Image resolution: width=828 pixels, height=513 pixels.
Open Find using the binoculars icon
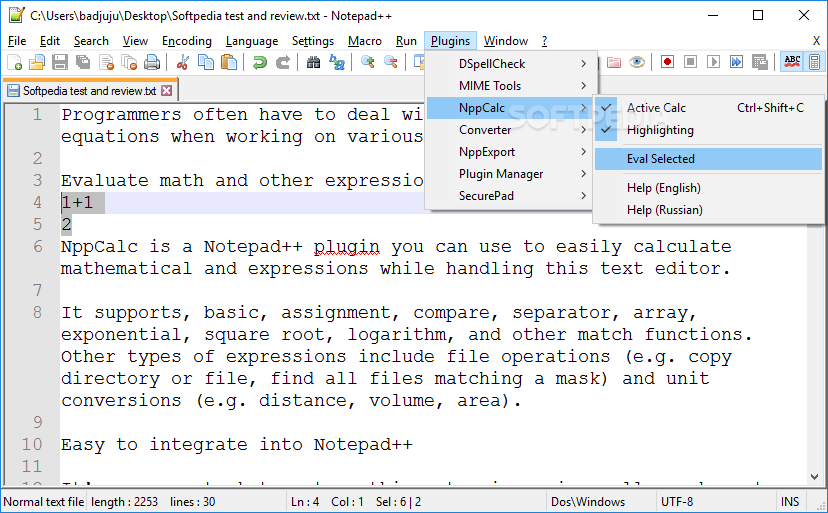click(x=313, y=62)
